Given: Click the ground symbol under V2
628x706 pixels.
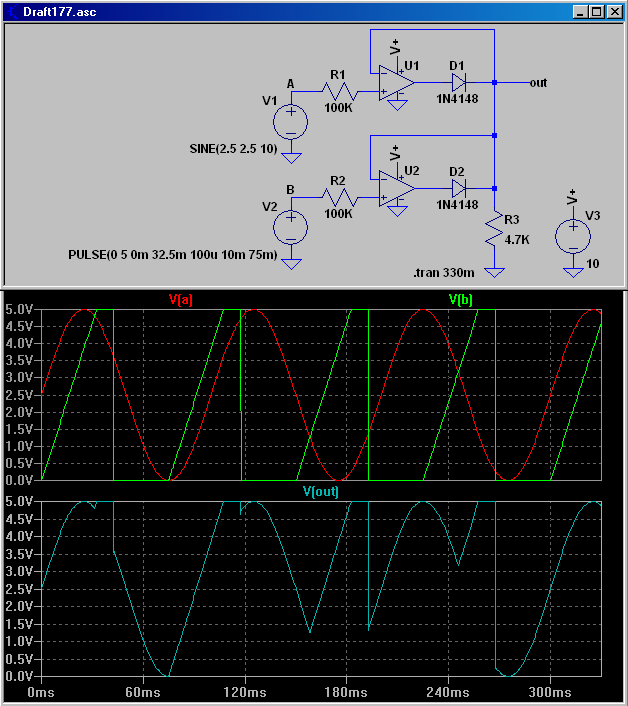Looking at the screenshot, I should (291, 264).
